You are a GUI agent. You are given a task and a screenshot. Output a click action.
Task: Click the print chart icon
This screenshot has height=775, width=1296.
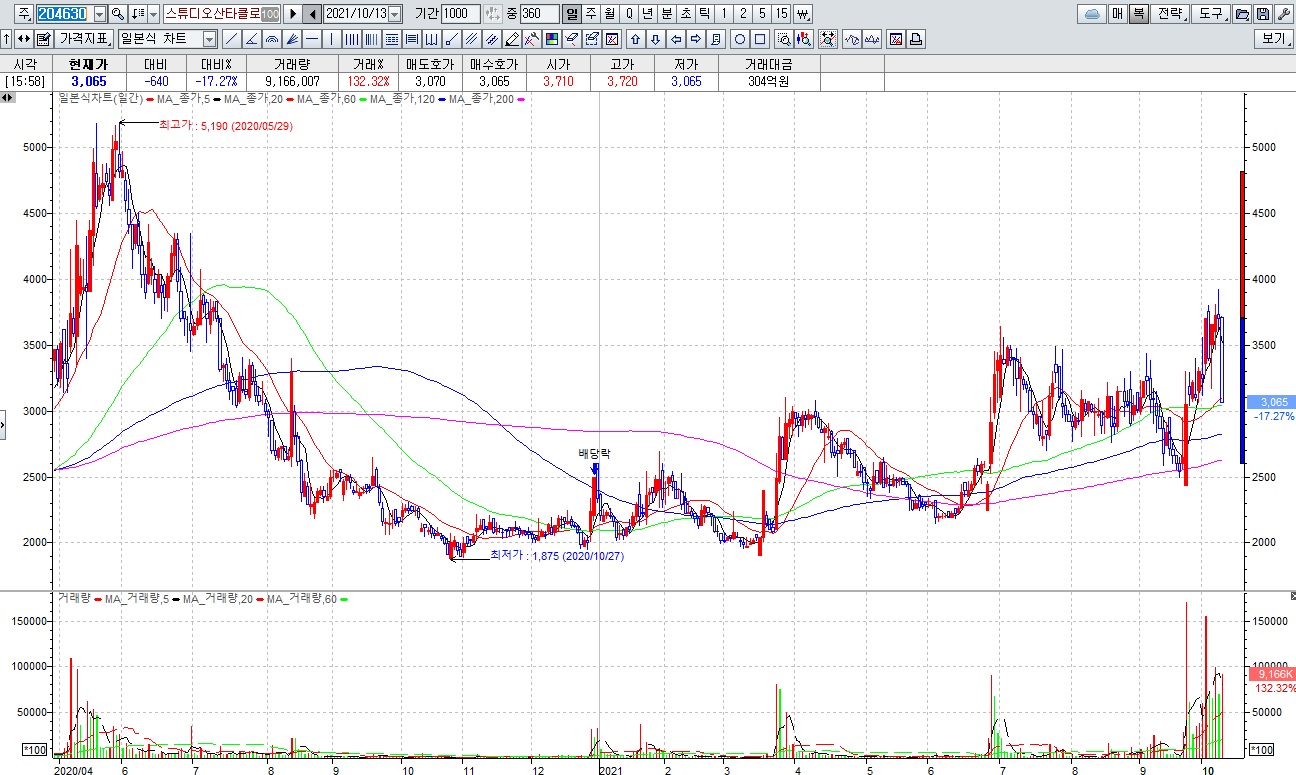pos(916,39)
